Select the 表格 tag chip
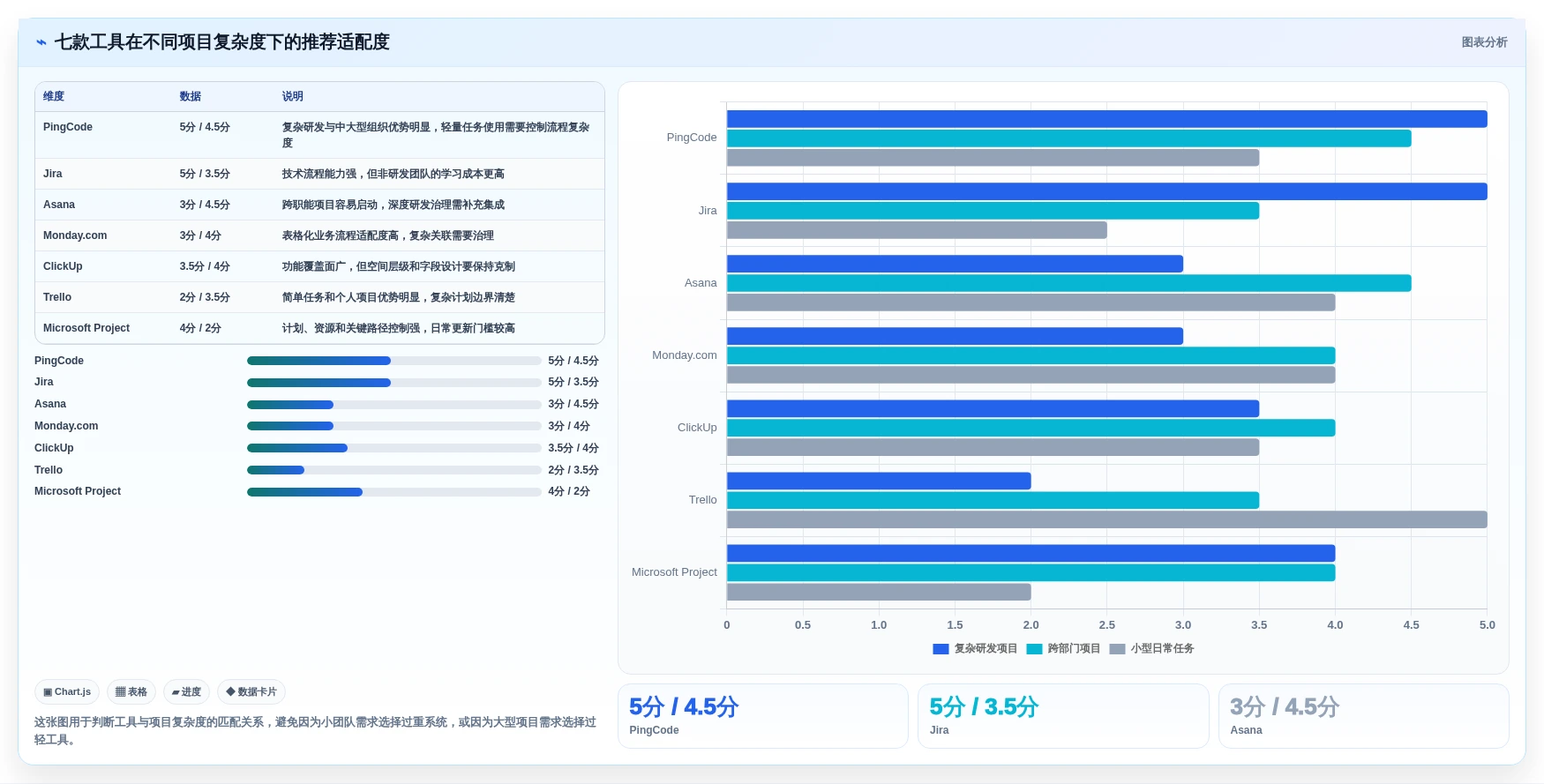1544x784 pixels. tap(131, 692)
